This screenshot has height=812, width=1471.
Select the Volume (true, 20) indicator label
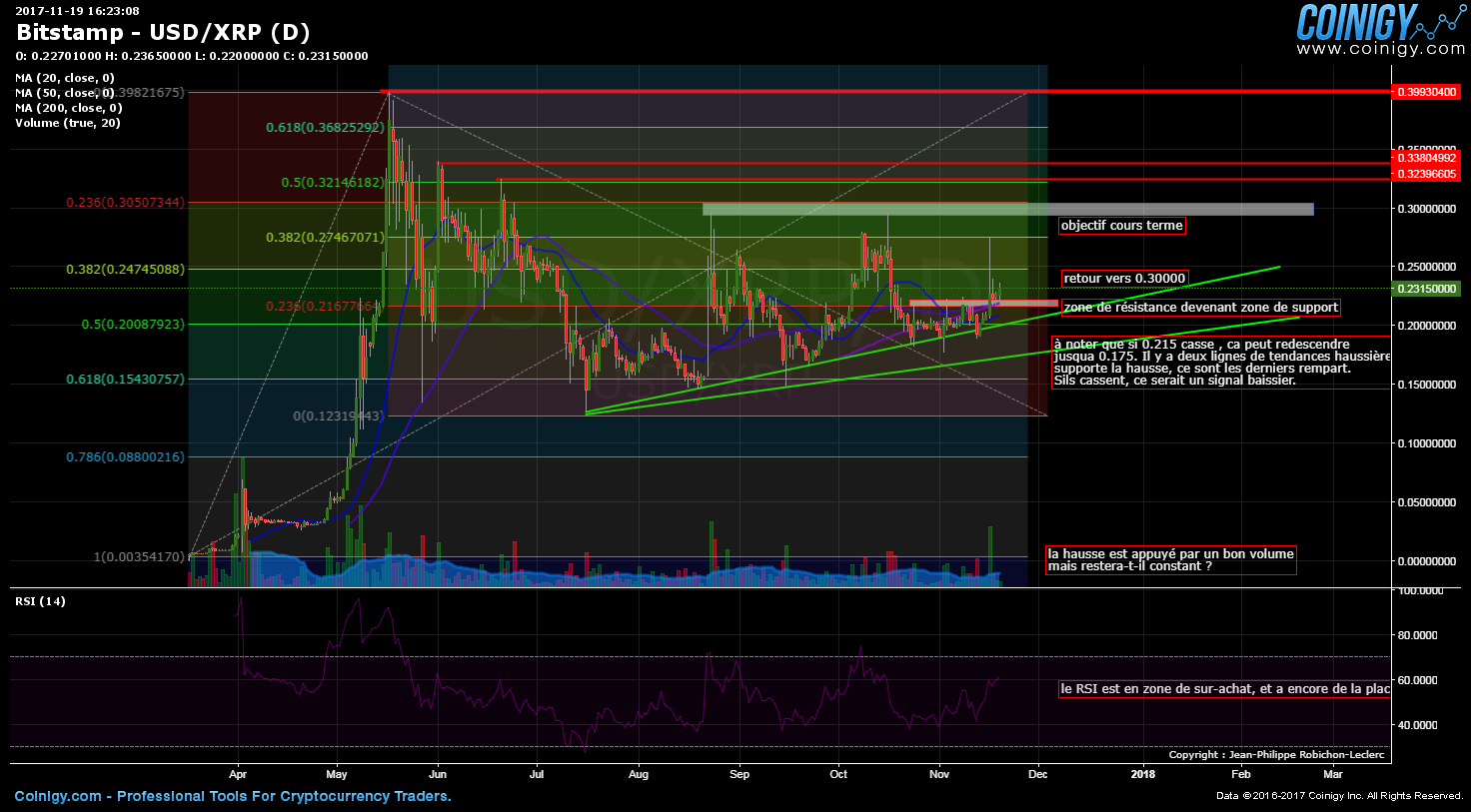(x=68, y=123)
